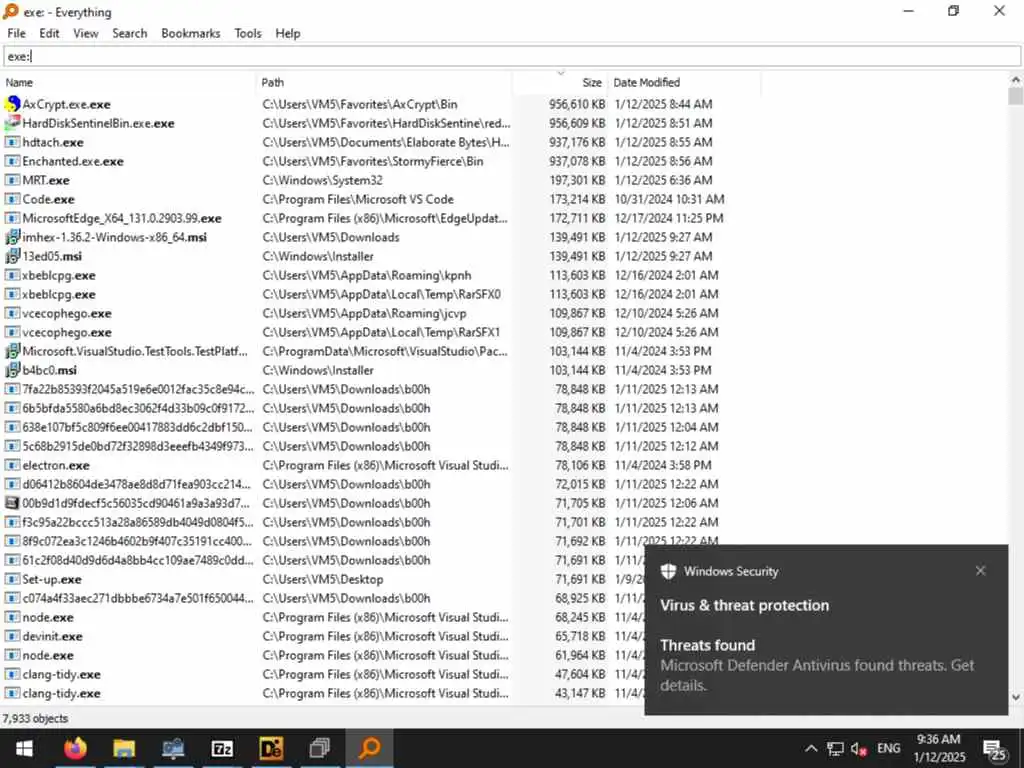Select vcecophego.exe in Temp\RarSFX1 path
This screenshot has width=1024, height=768.
[67, 332]
